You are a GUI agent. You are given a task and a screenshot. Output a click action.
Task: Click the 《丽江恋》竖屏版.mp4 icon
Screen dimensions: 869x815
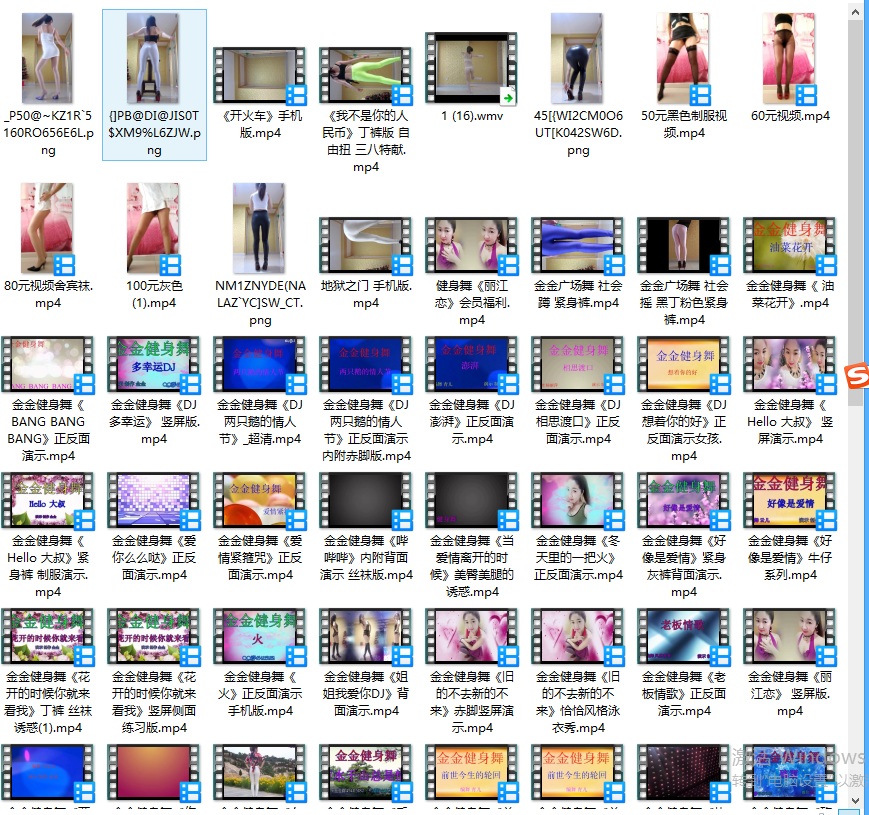(x=789, y=637)
